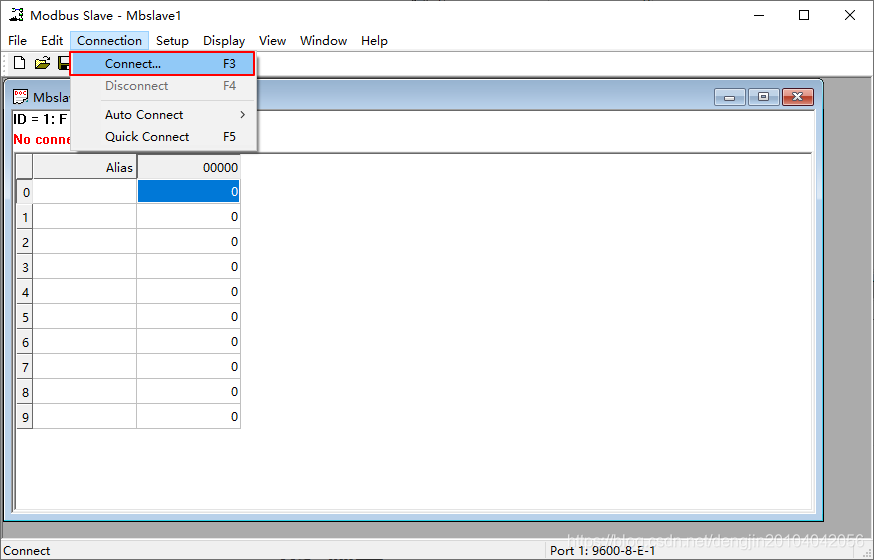Click the red No connection status text

(x=42, y=139)
